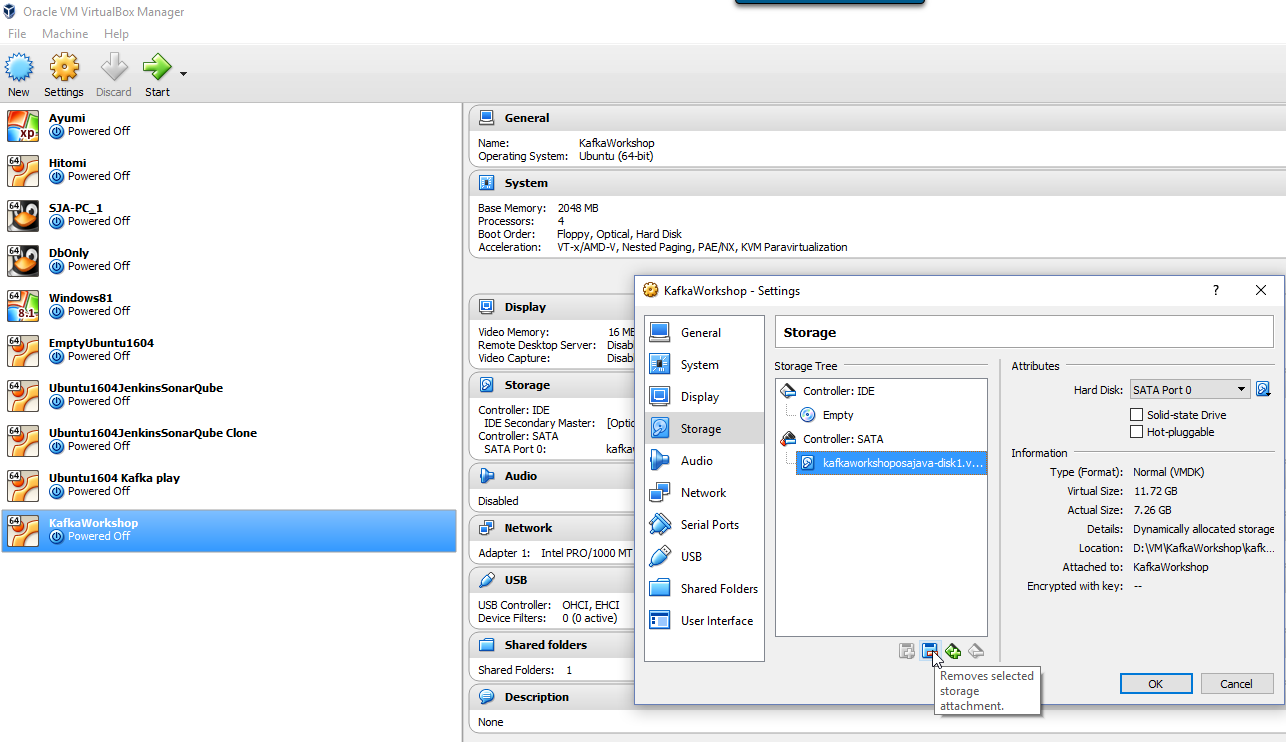The width and height of the screenshot is (1286, 742).
Task: Select the Ayumi virtual machine
Action: pyautogui.click(x=229, y=125)
